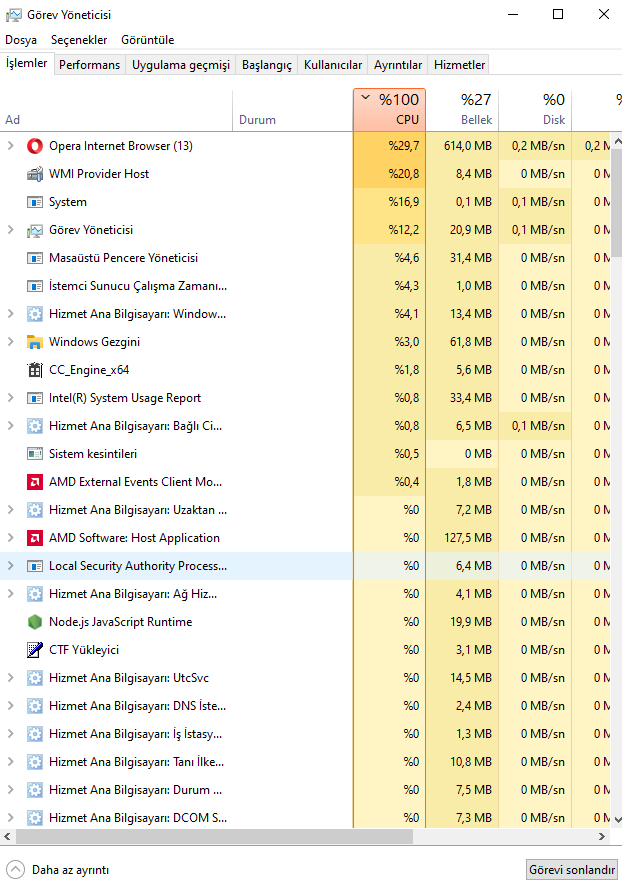Click the Görev Yöneticisi title bar icon
The width and height of the screenshot is (622, 886).
pyautogui.click(x=14, y=15)
